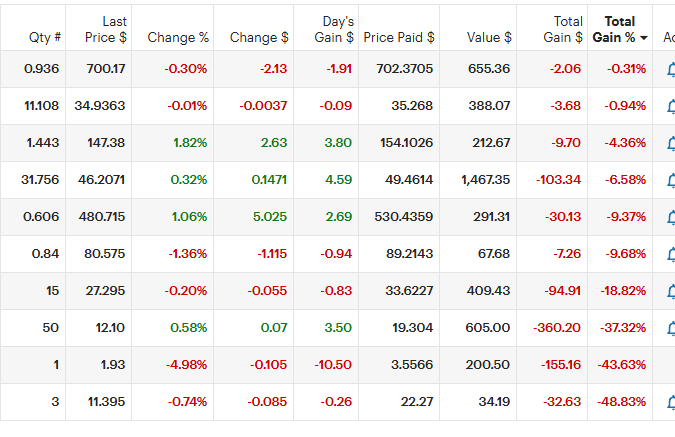Click the alert bell in the 27.295 row
The height and width of the screenshot is (437, 675).
point(671,291)
